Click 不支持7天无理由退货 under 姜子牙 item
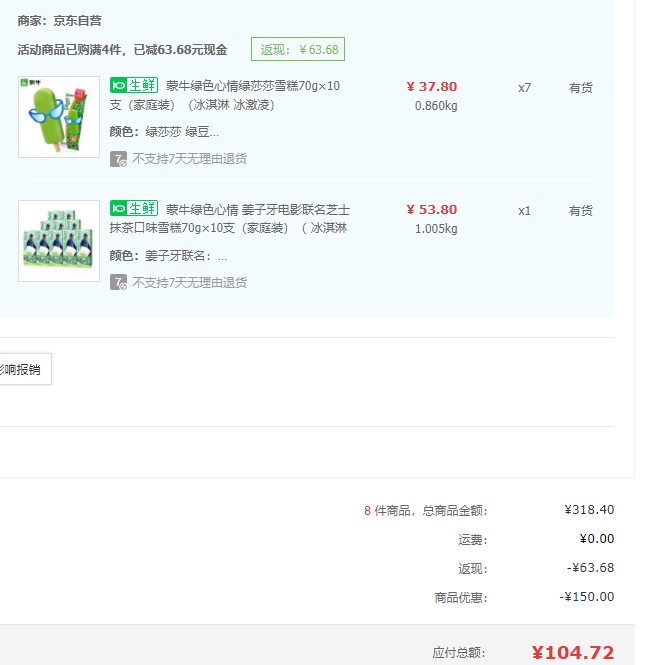The width and height of the screenshot is (666, 665). [189, 283]
